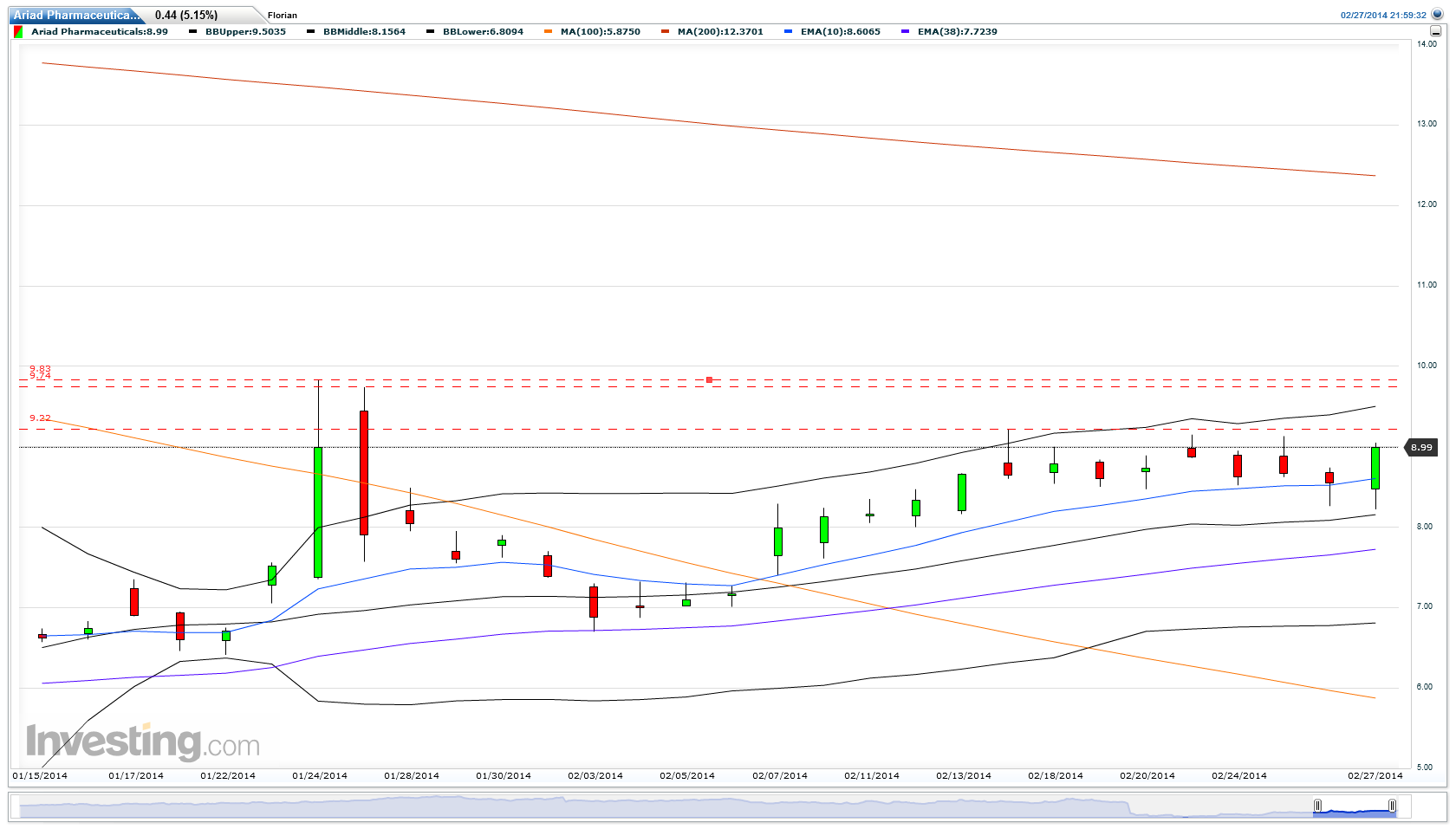Viewport: 1456px width, 829px height.
Task: Click the right range handle of the navigator
Action: [1392, 806]
